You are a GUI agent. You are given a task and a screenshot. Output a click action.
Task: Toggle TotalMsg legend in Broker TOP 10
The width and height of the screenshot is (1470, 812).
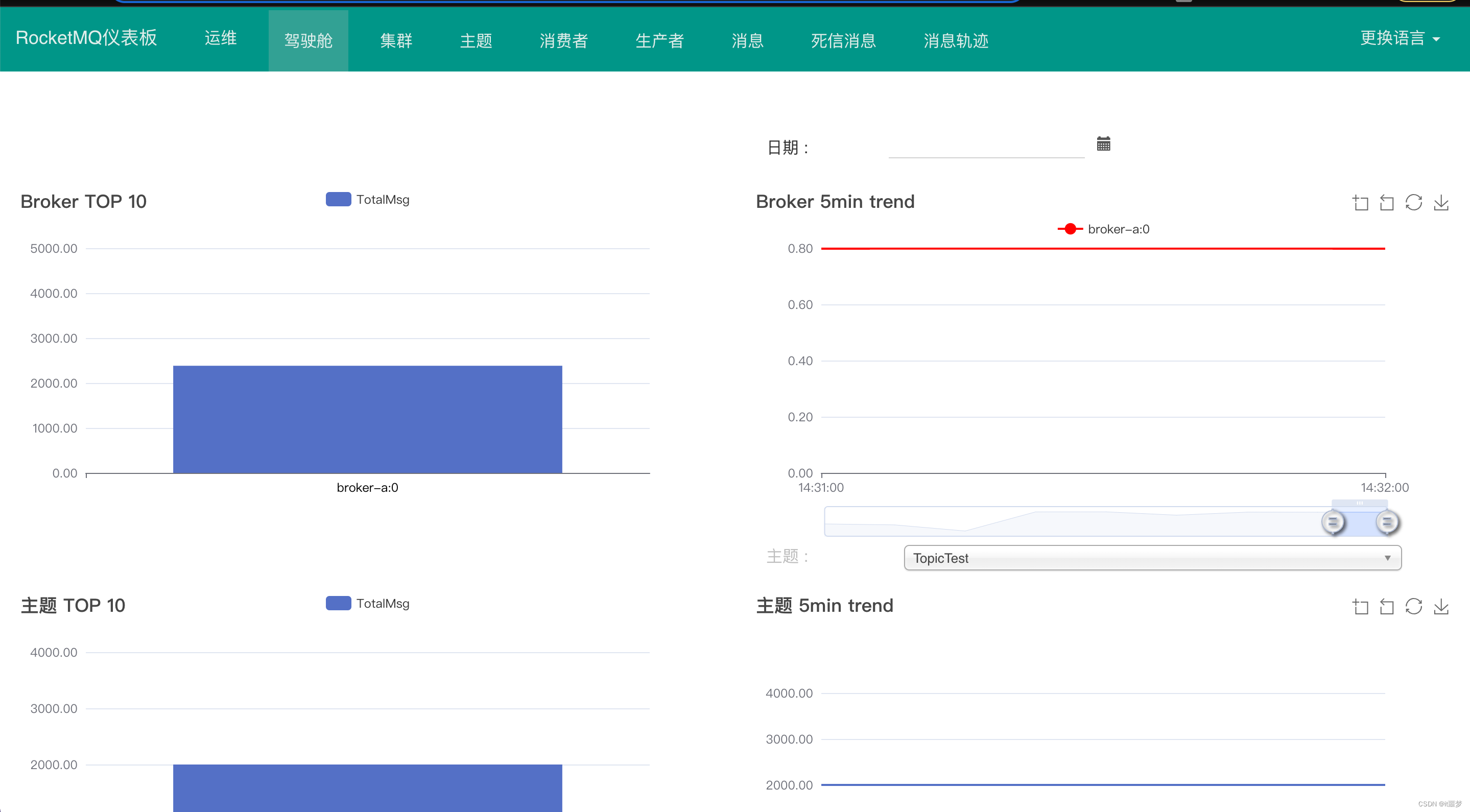point(368,200)
